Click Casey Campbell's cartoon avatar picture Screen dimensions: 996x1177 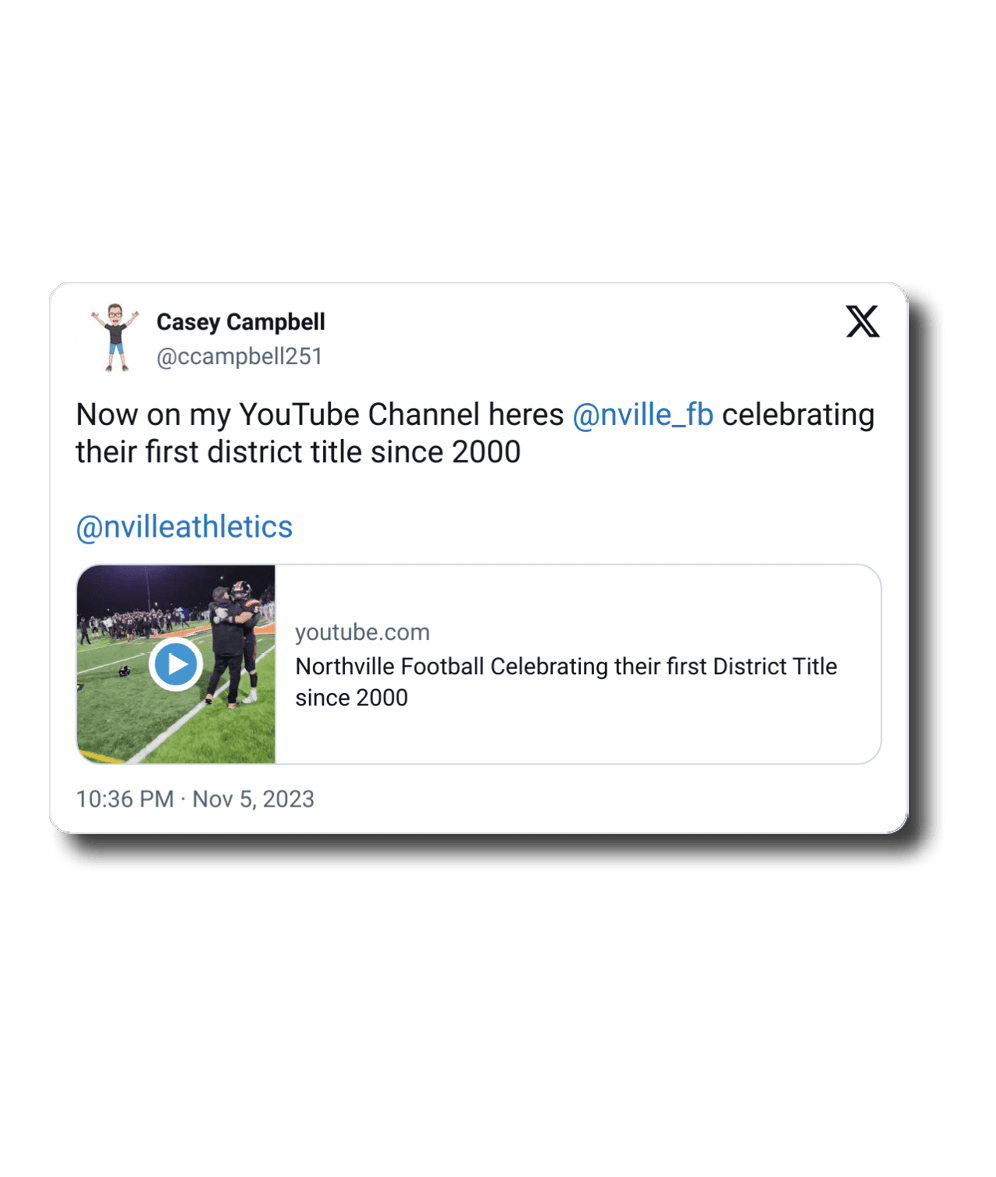click(115, 339)
